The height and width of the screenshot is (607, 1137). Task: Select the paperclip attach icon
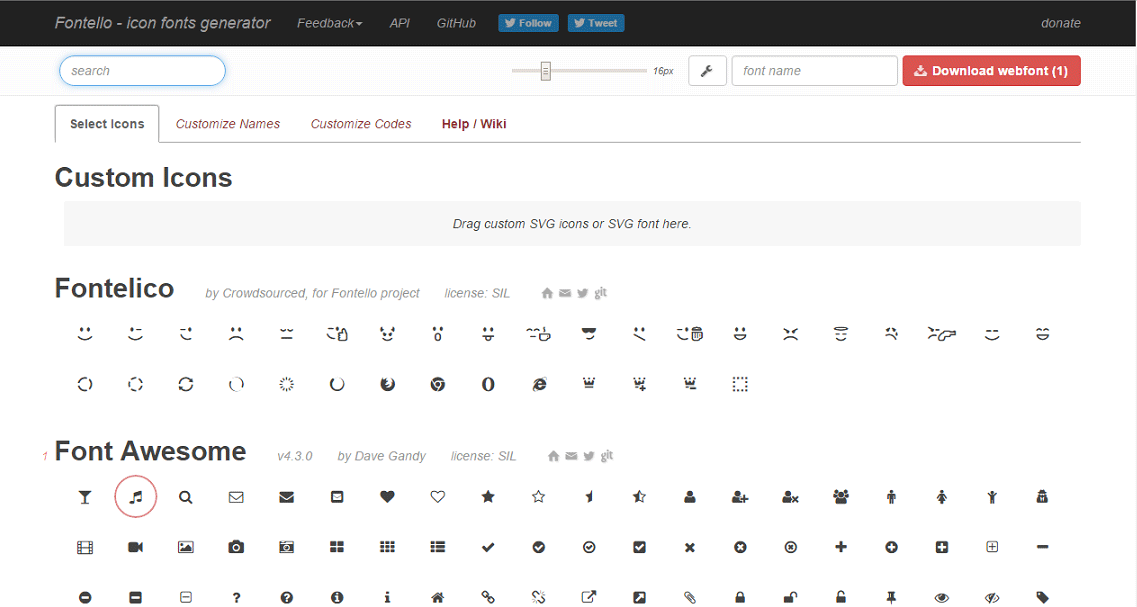tap(690, 598)
